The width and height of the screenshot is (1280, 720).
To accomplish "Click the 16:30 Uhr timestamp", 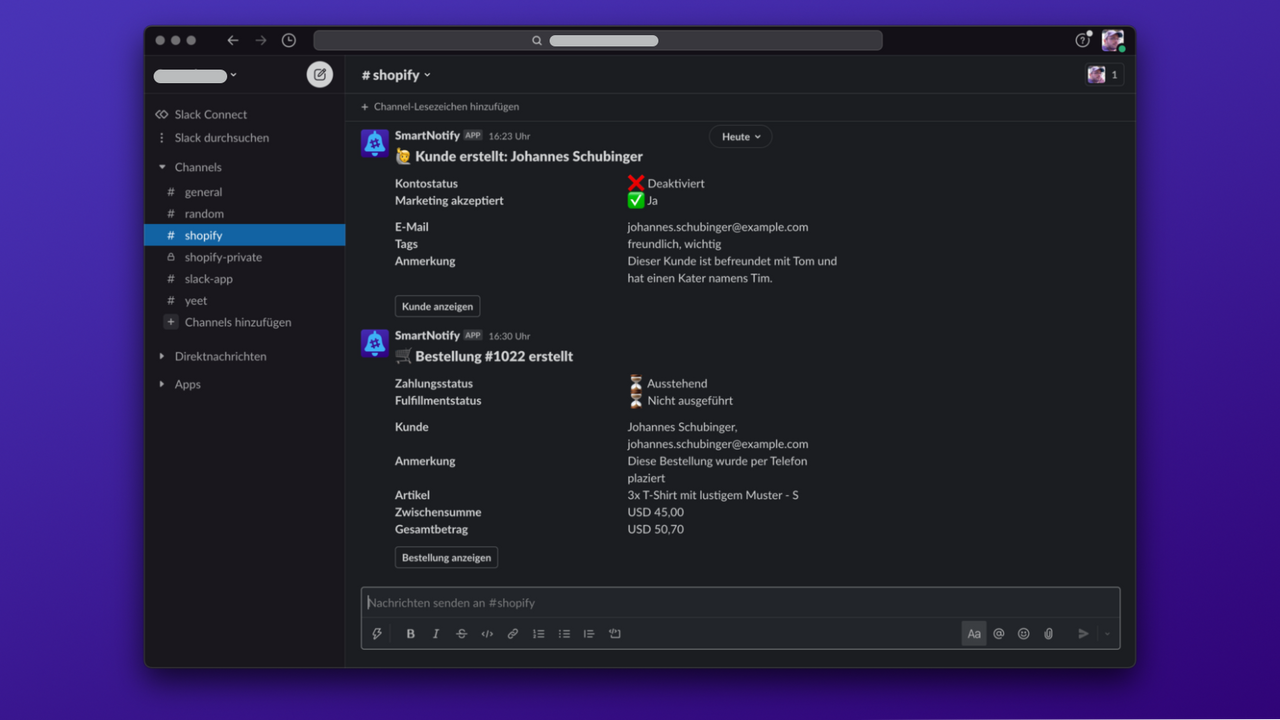I will click(509, 336).
